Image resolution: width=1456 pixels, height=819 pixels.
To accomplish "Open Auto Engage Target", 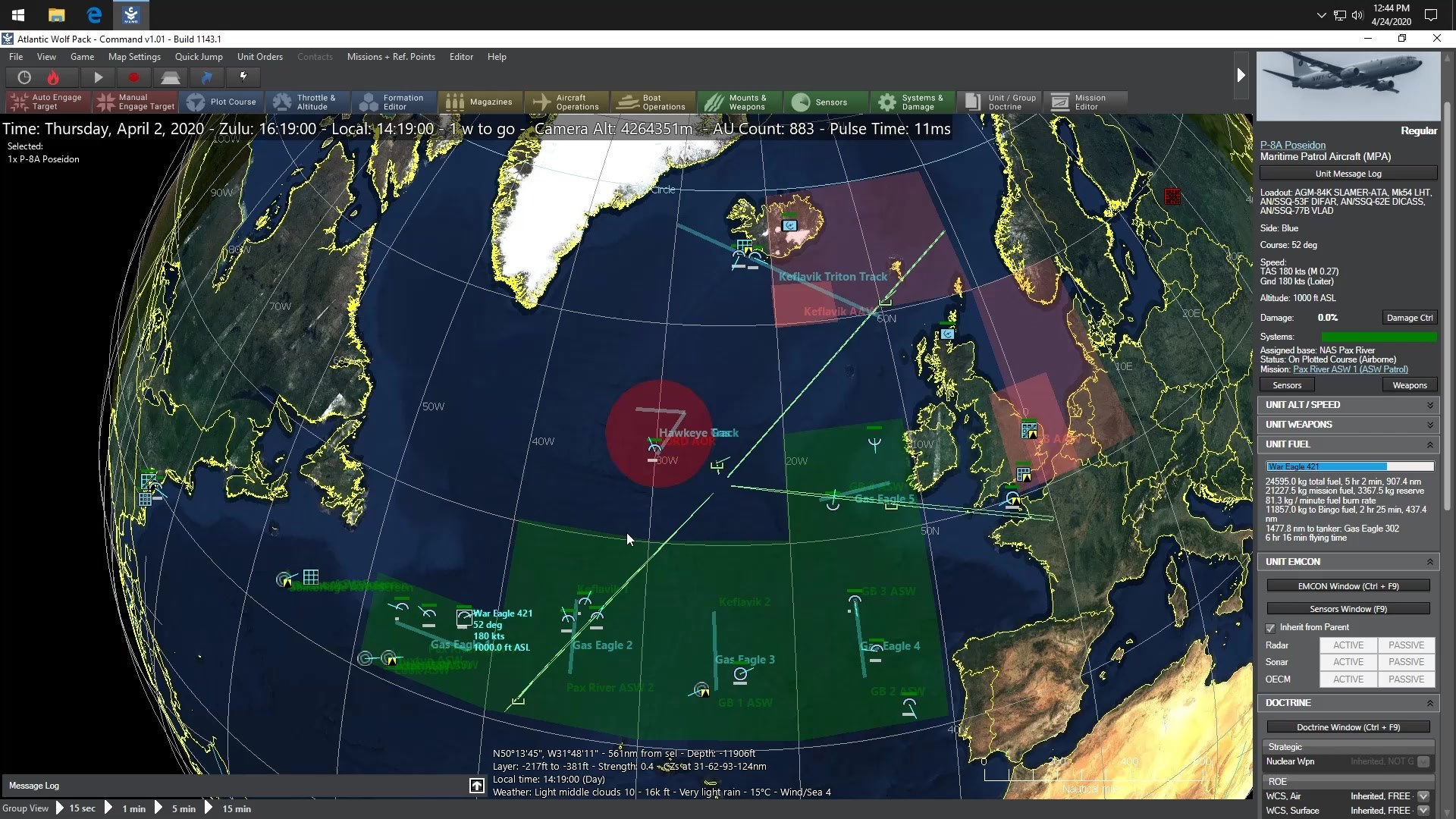I will (48, 102).
